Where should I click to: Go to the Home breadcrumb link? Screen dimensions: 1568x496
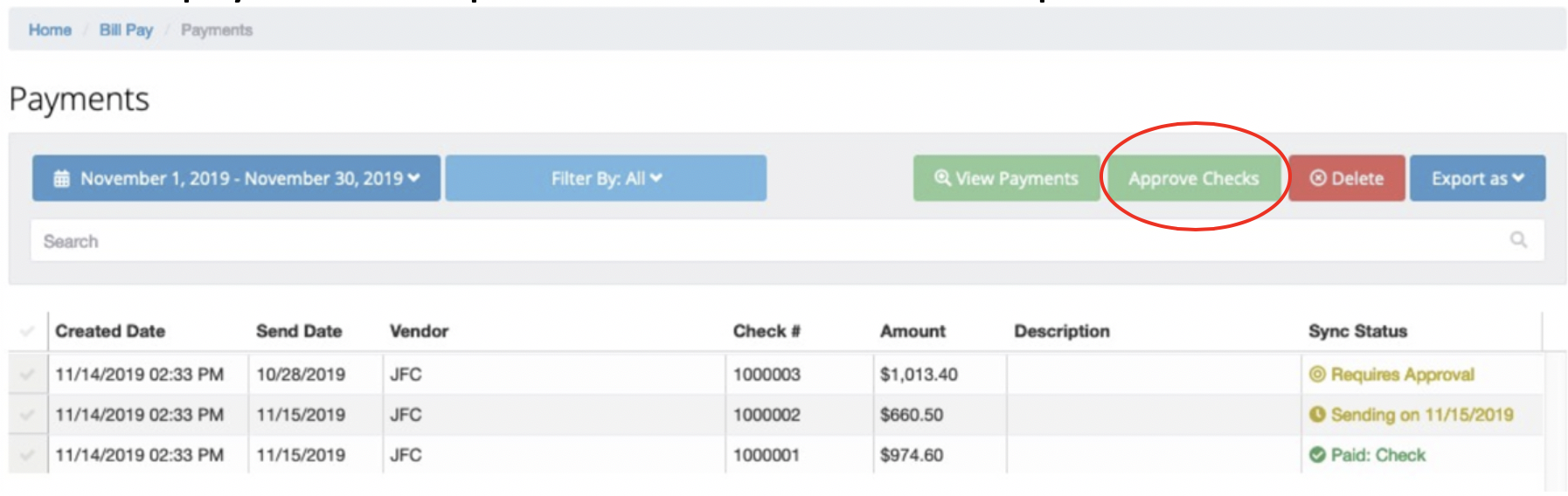(50, 30)
